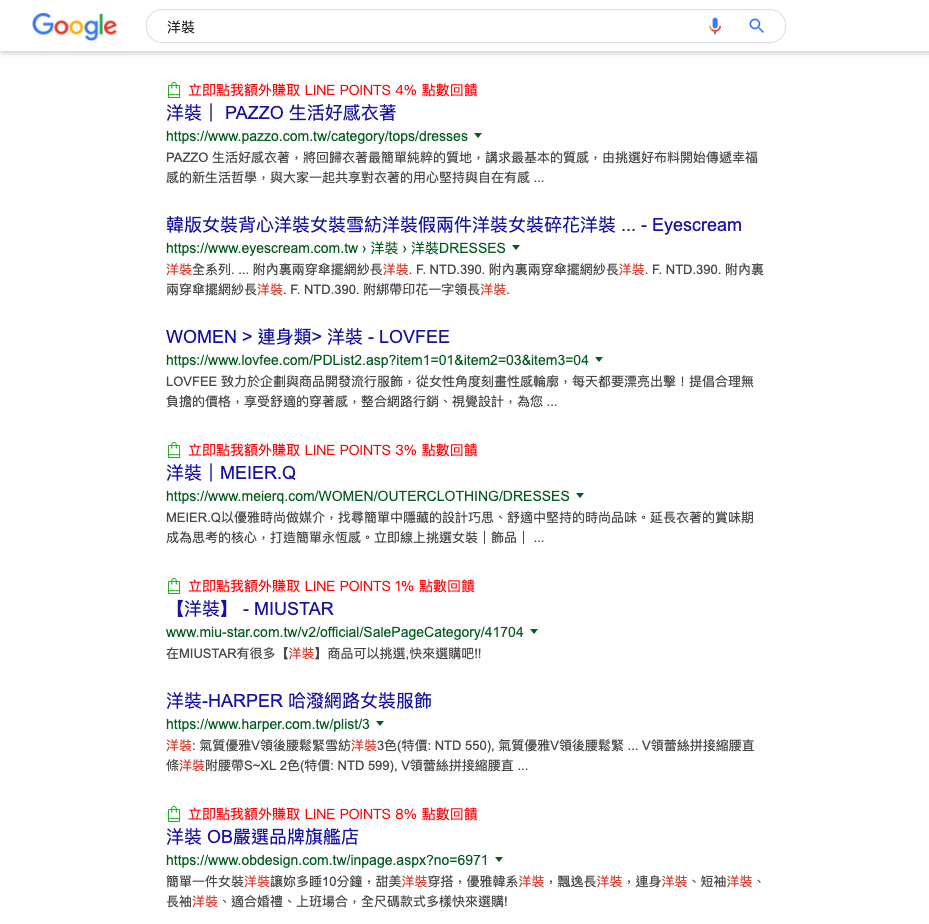Click the Eyescream snippet listing NTD.390 items
This screenshot has width=929, height=924.
point(465,280)
